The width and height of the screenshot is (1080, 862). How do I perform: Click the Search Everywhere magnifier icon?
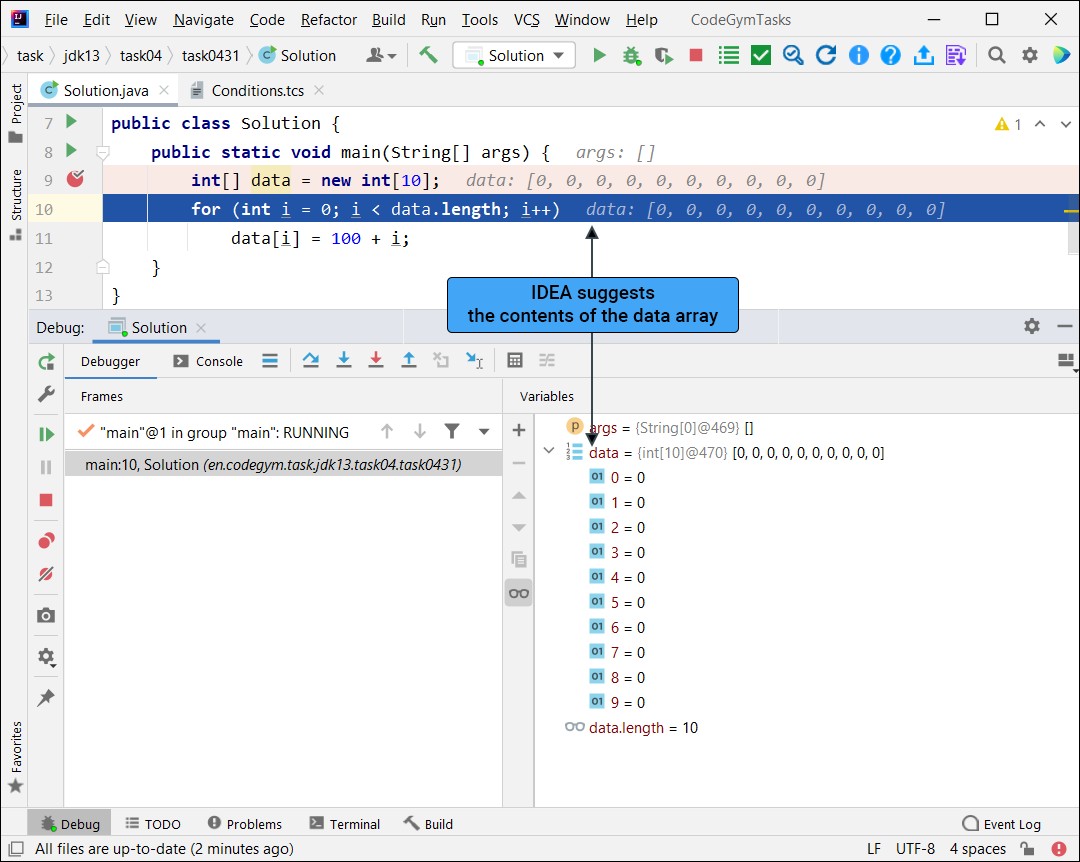pyautogui.click(x=996, y=54)
